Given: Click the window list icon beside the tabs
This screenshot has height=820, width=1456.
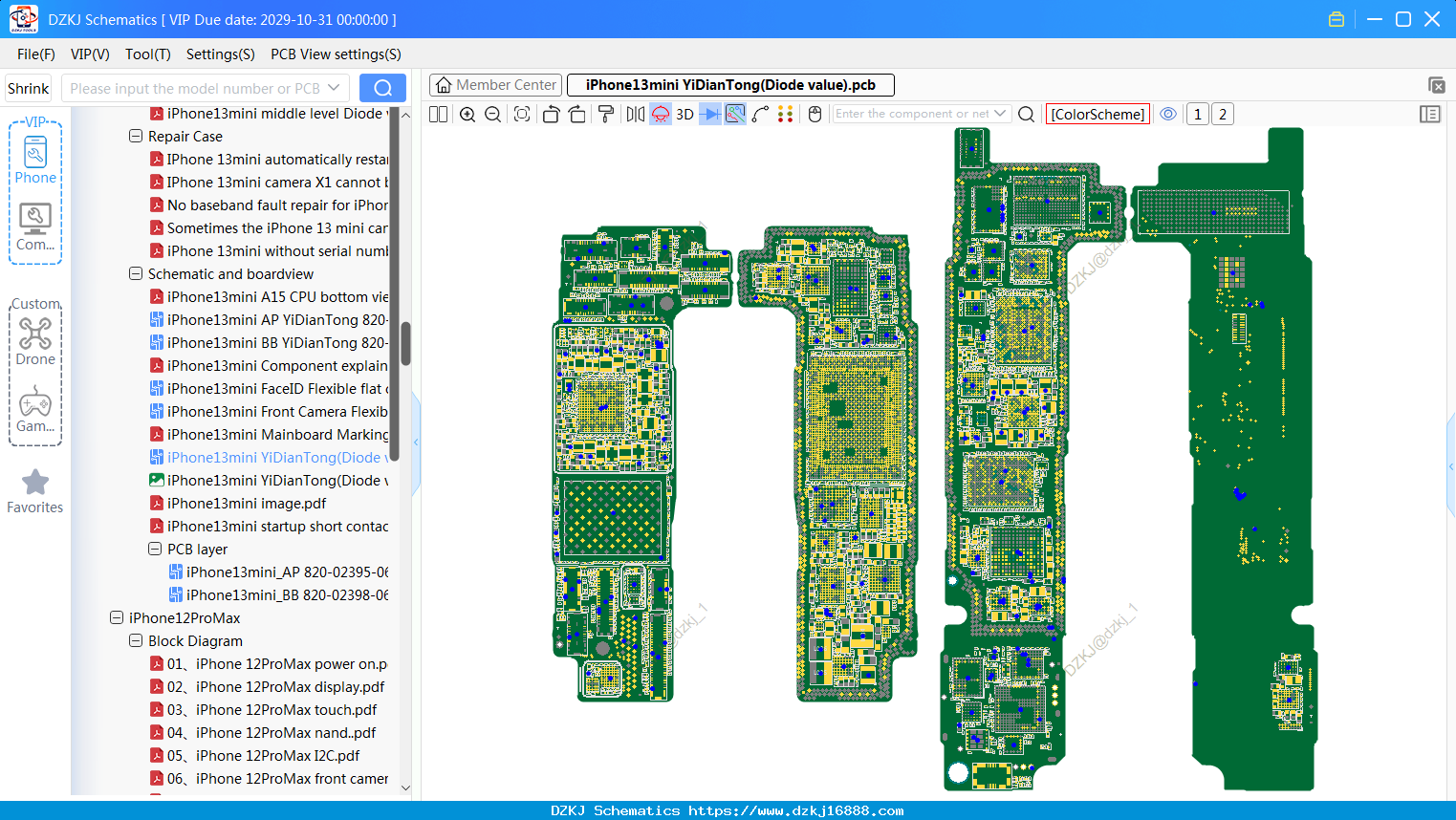Looking at the screenshot, I should (x=1436, y=85).
